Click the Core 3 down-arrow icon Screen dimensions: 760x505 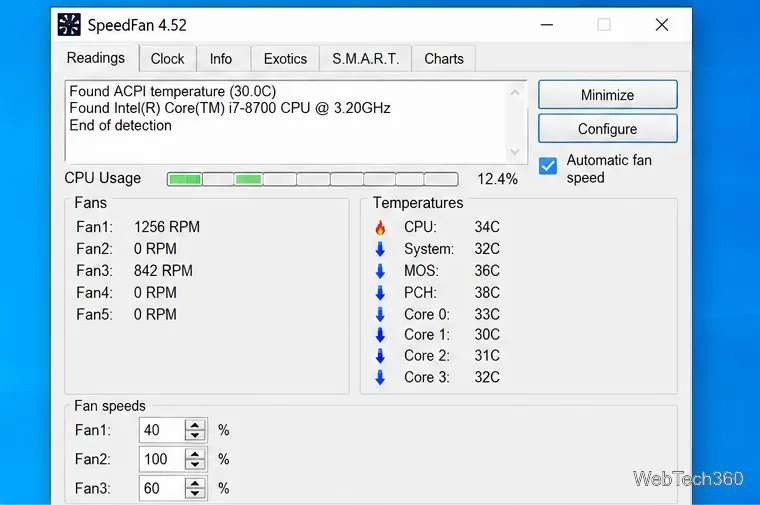tap(380, 378)
